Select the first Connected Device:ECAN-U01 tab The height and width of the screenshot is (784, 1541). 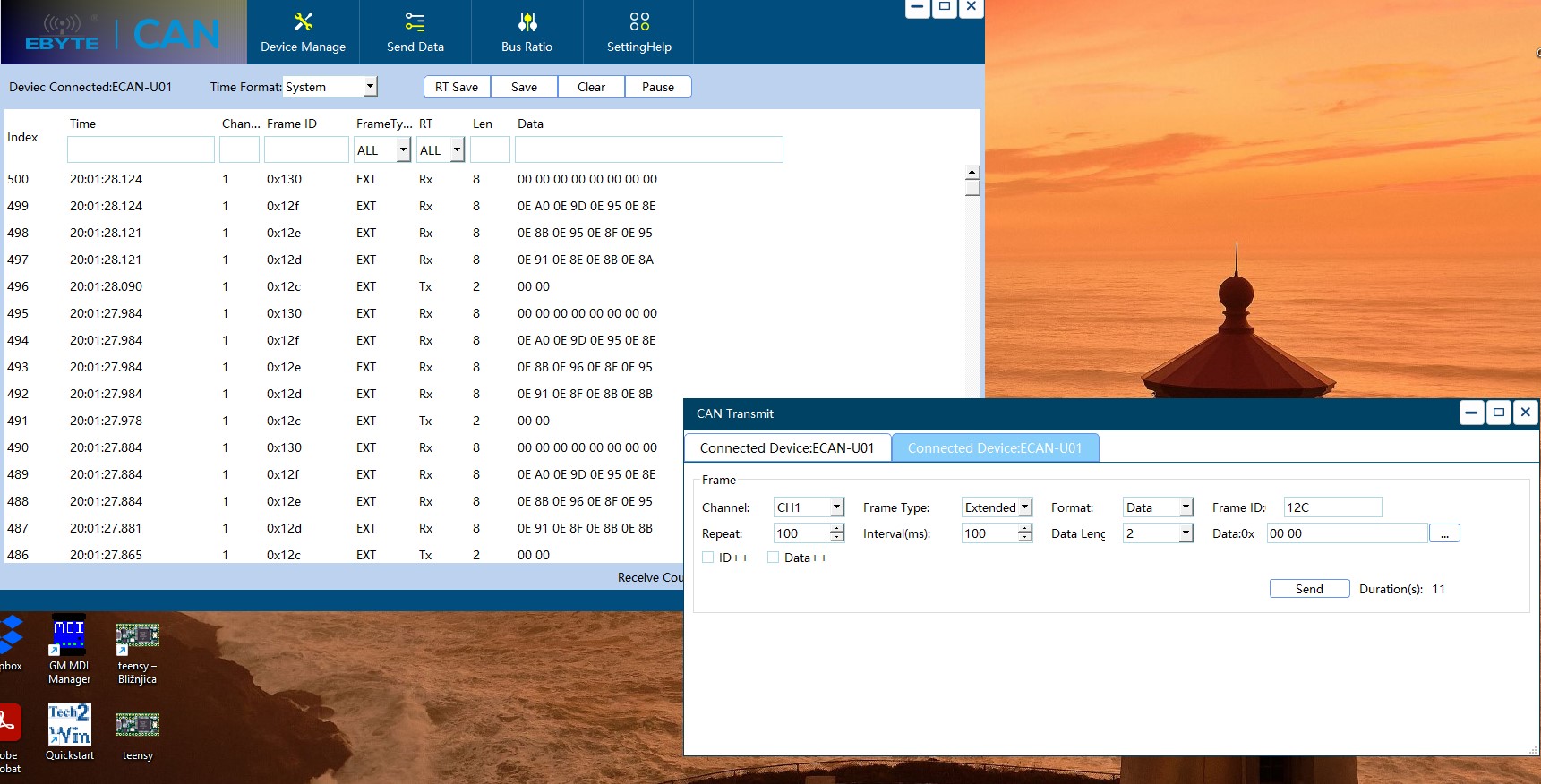787,448
